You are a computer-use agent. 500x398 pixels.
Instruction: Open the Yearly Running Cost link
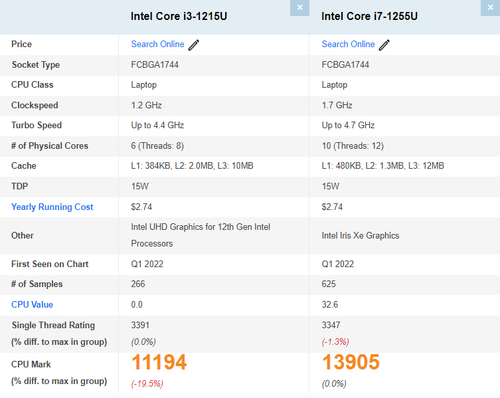point(52,207)
